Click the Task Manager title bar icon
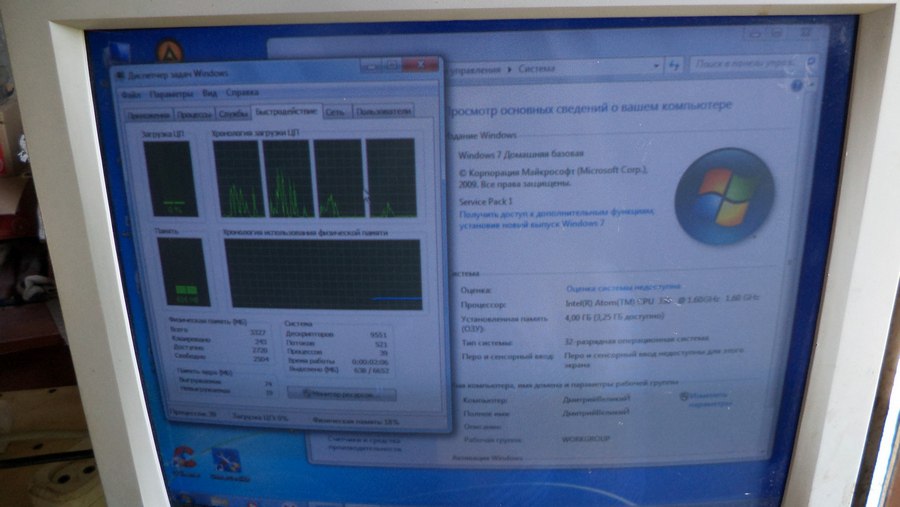 tap(121, 75)
